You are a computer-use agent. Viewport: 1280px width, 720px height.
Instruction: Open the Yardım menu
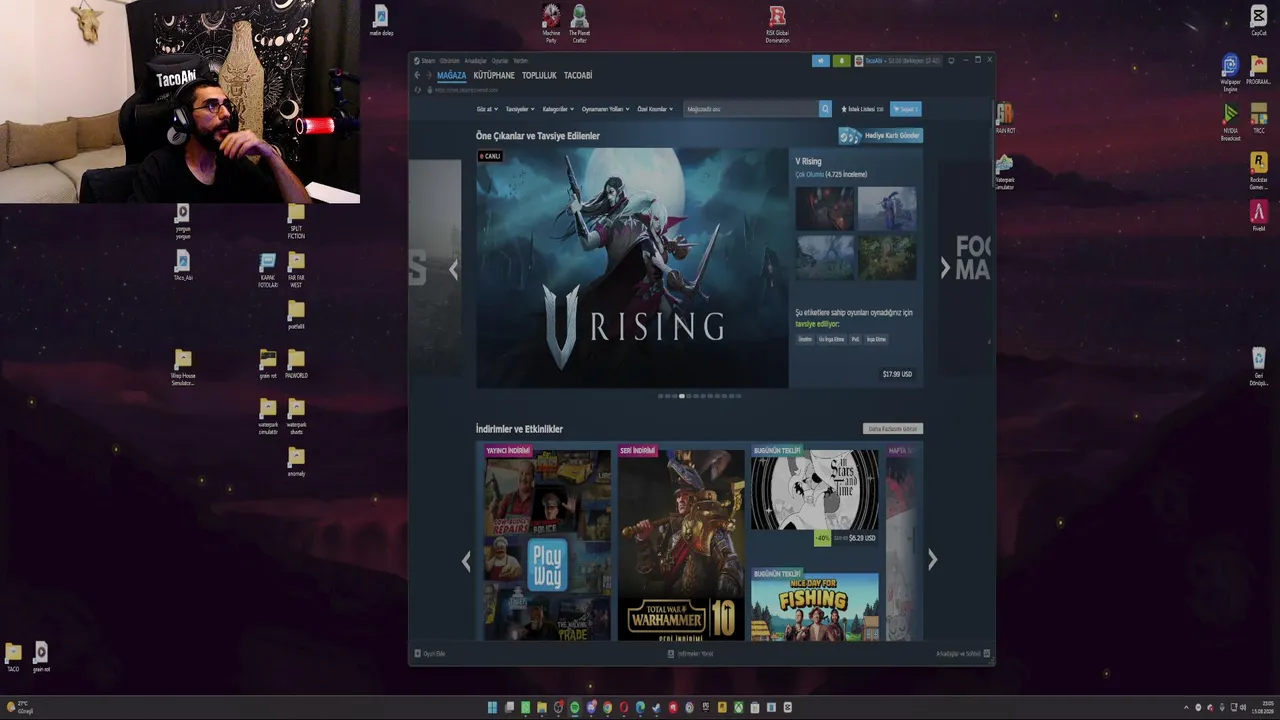[x=520, y=61]
